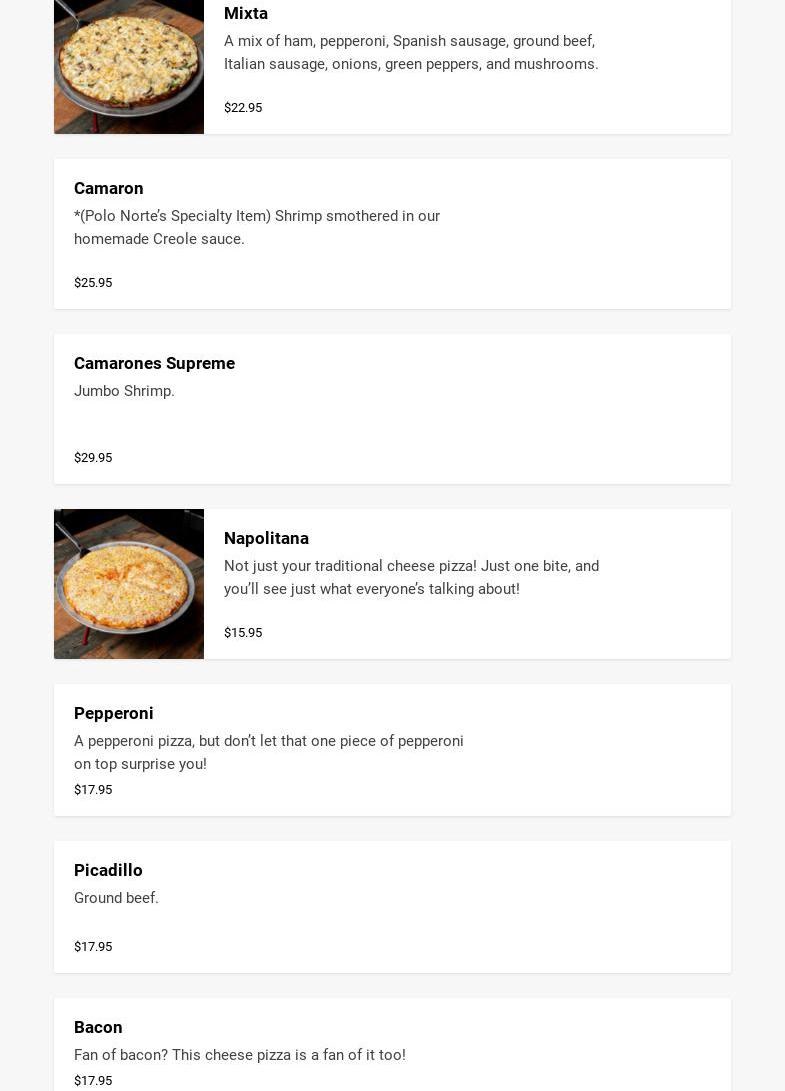This screenshot has width=785, height=1091.
Task: Click the Bacon 'Fan of bacon?' description
Action: point(240,1055)
